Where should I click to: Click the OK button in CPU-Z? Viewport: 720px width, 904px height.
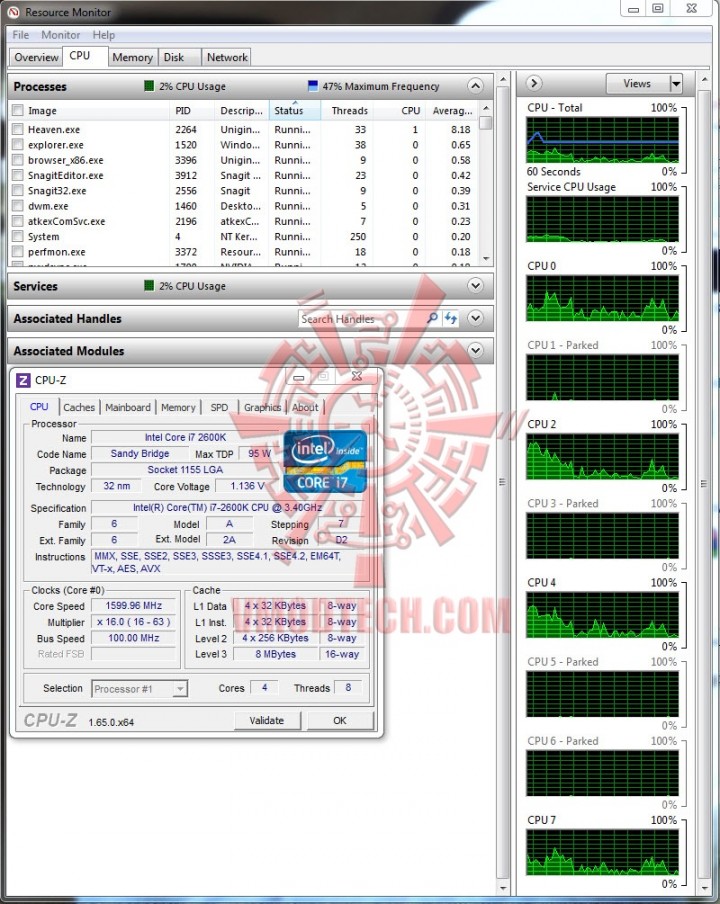tap(340, 720)
